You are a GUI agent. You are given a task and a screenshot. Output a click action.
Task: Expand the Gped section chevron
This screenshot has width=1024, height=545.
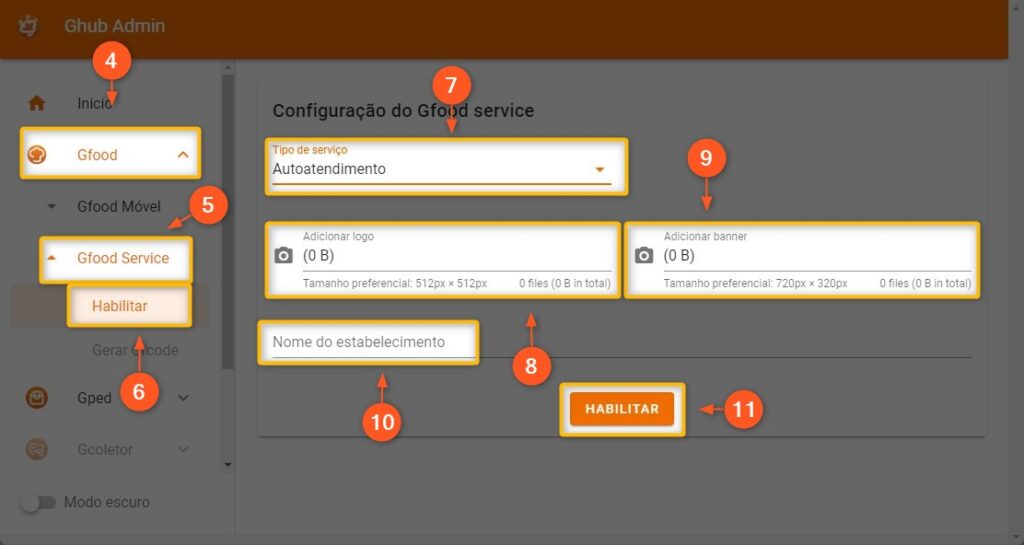[x=183, y=398]
